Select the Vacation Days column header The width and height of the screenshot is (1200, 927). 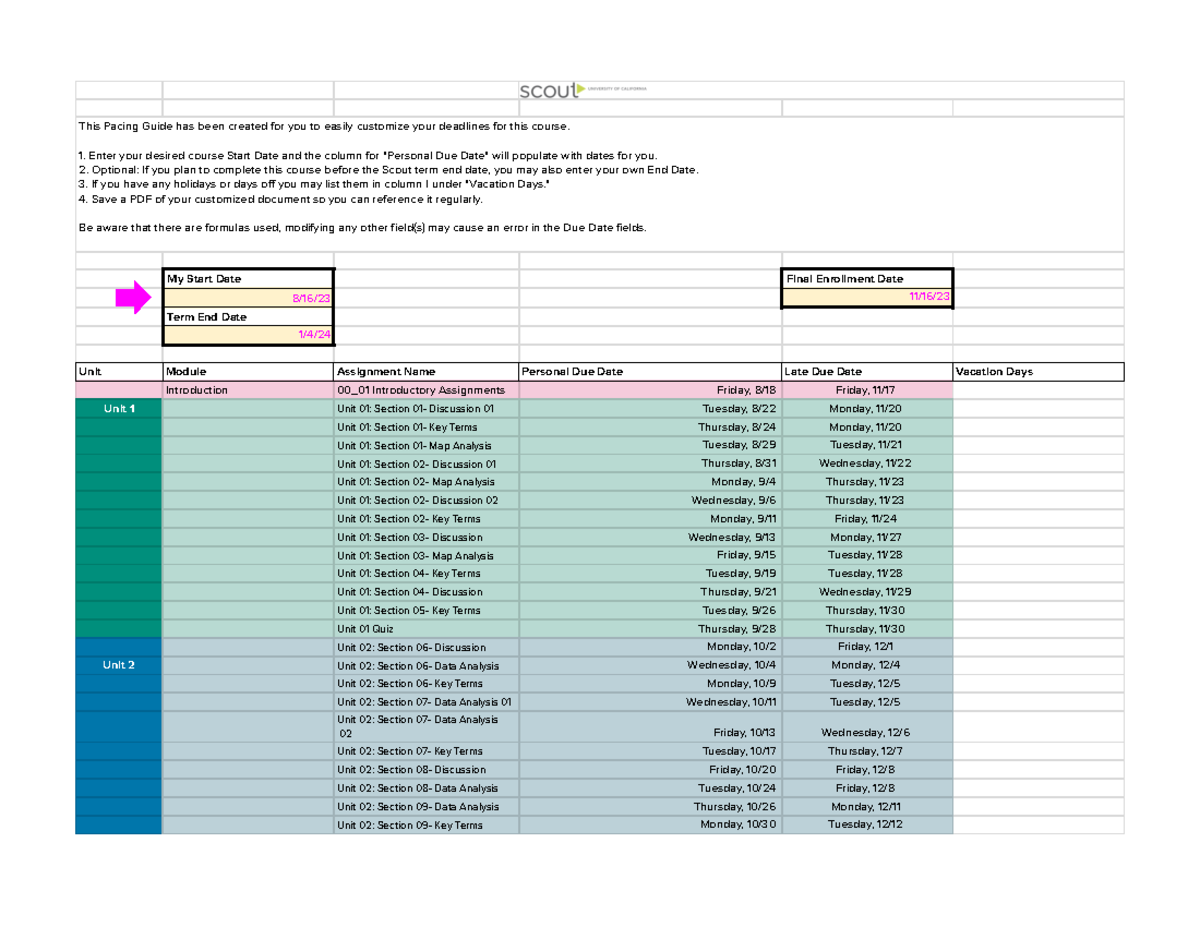(1038, 372)
